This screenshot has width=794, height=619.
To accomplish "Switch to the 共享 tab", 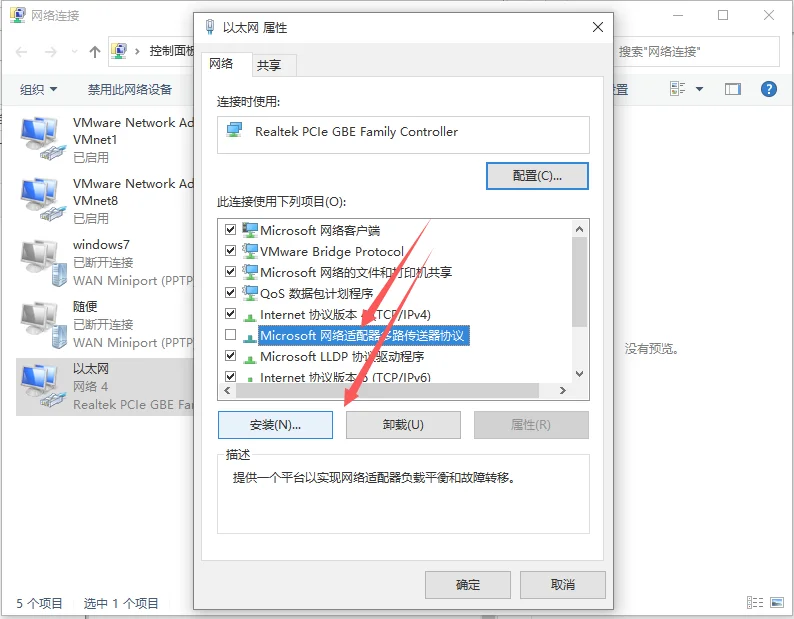I will pyautogui.click(x=269, y=65).
